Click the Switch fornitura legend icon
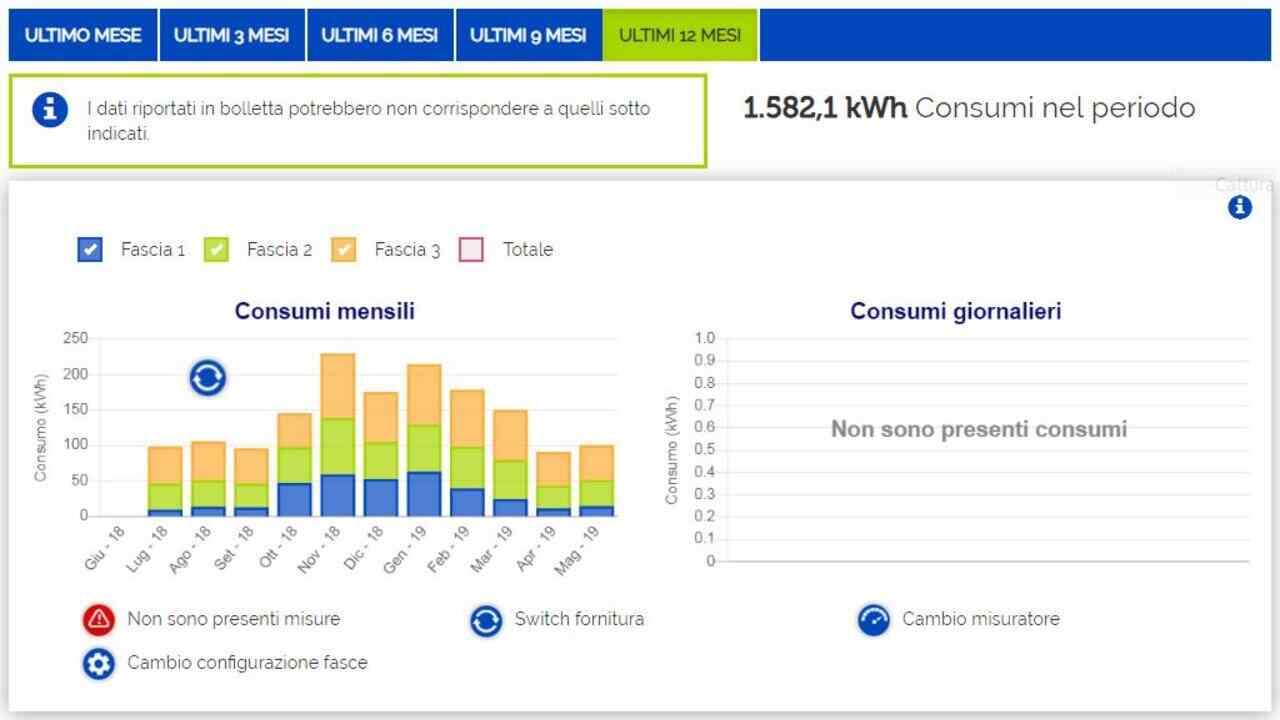1280x720 pixels. coord(486,621)
